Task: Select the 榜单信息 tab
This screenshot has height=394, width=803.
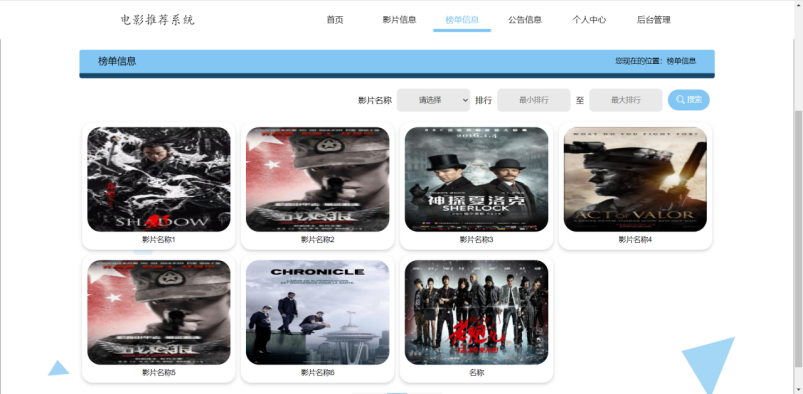Action: [462, 20]
